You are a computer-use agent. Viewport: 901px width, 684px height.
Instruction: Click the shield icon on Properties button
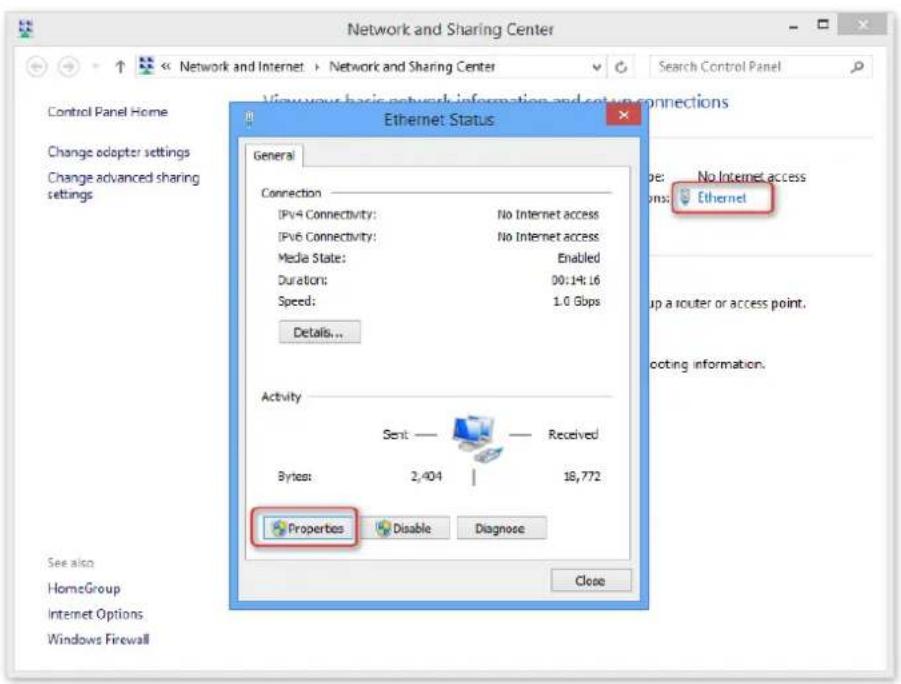(x=279, y=528)
